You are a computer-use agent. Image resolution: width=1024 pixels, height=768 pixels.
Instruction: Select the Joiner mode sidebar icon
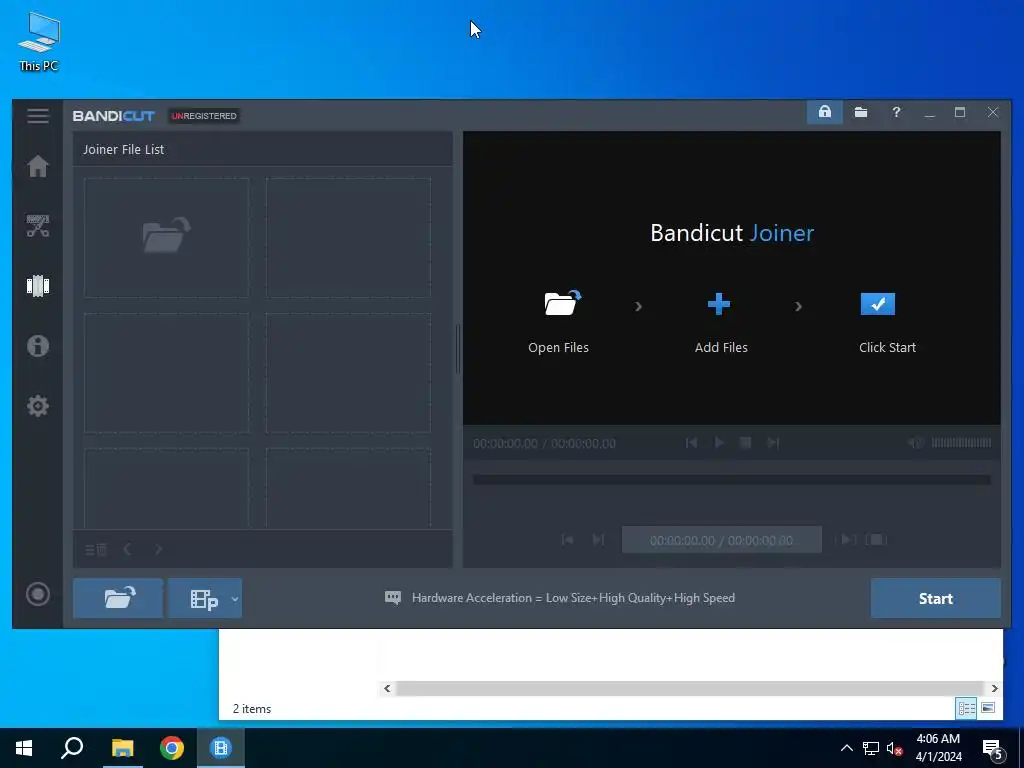pyautogui.click(x=38, y=285)
